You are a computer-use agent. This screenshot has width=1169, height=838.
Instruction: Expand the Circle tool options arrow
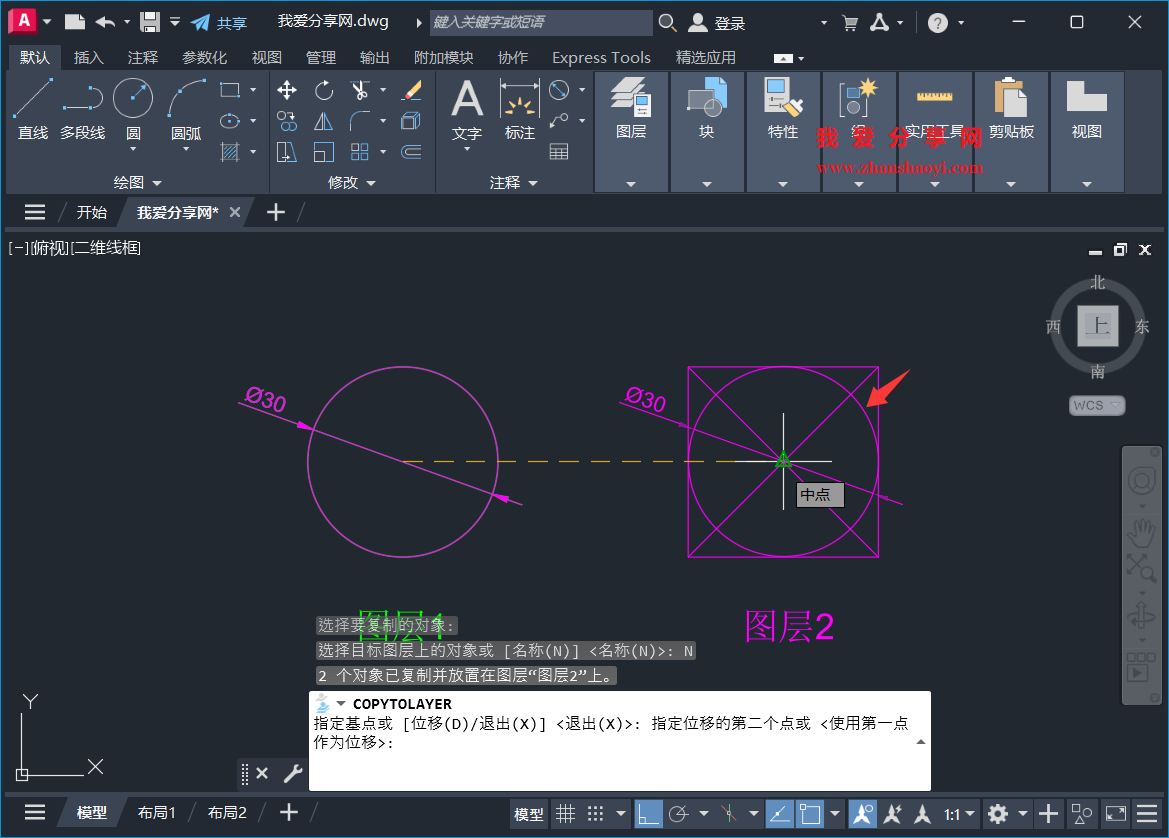point(133,150)
